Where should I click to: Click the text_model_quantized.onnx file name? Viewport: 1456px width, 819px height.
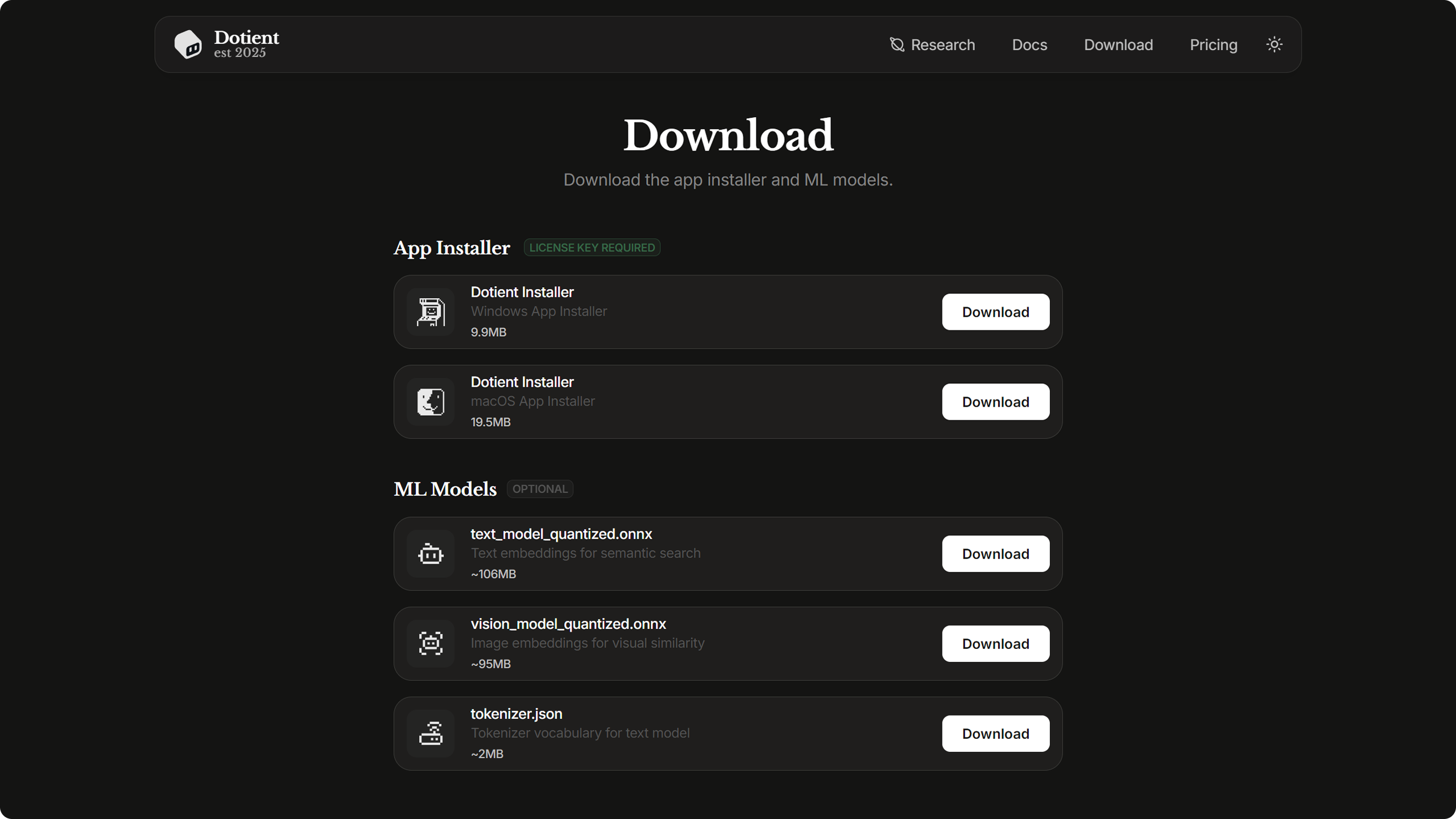[561, 533]
